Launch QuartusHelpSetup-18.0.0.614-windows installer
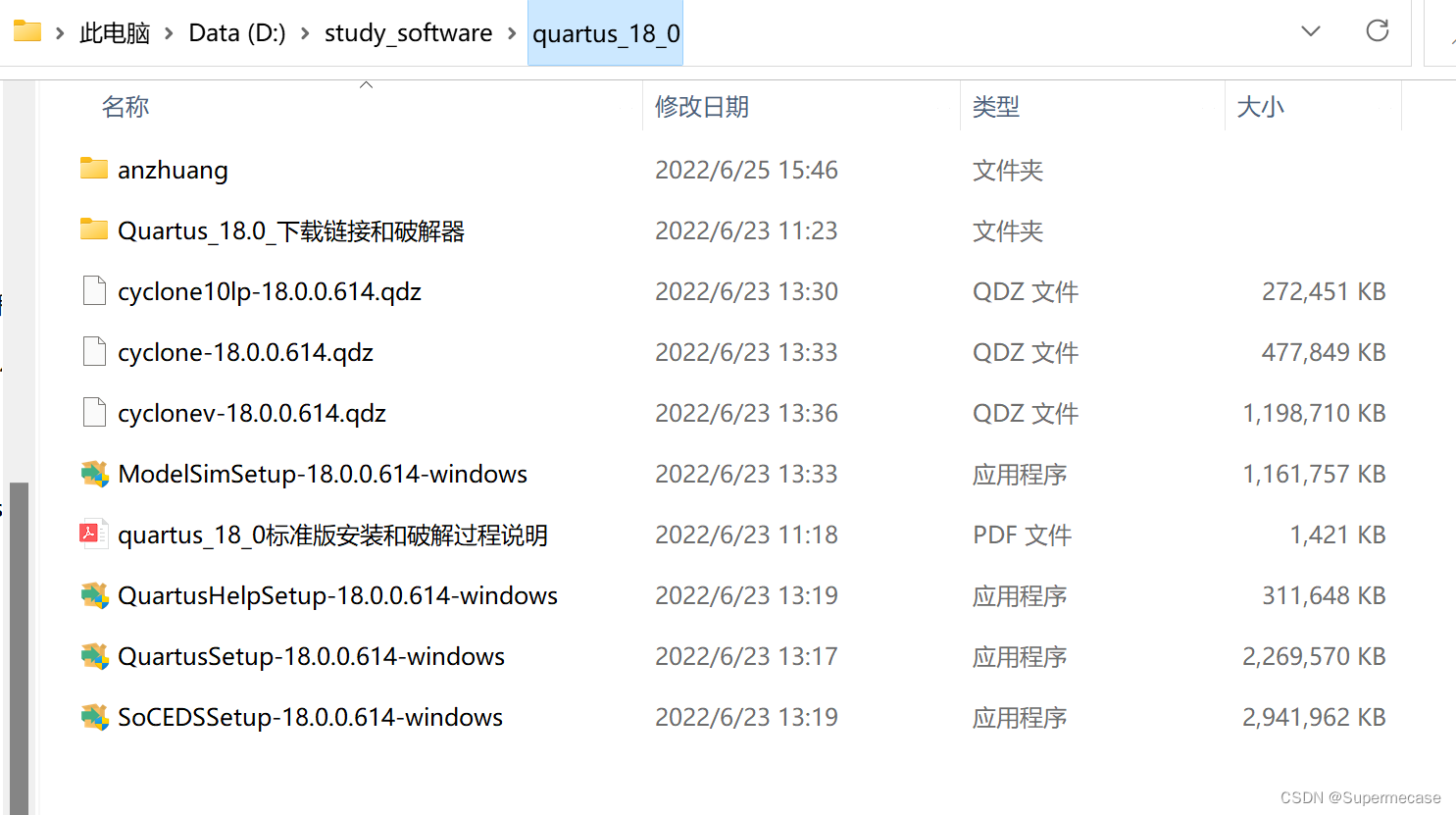The width and height of the screenshot is (1456, 815). [337, 595]
